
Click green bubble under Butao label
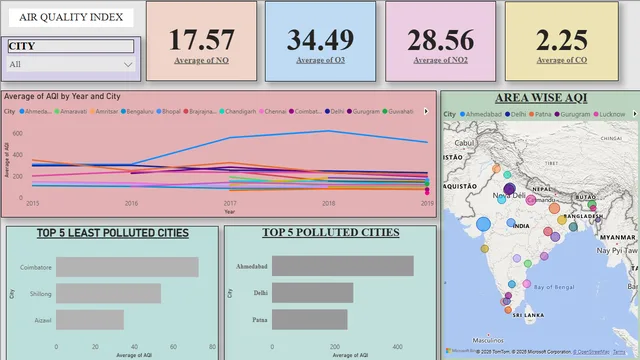tap(592, 204)
